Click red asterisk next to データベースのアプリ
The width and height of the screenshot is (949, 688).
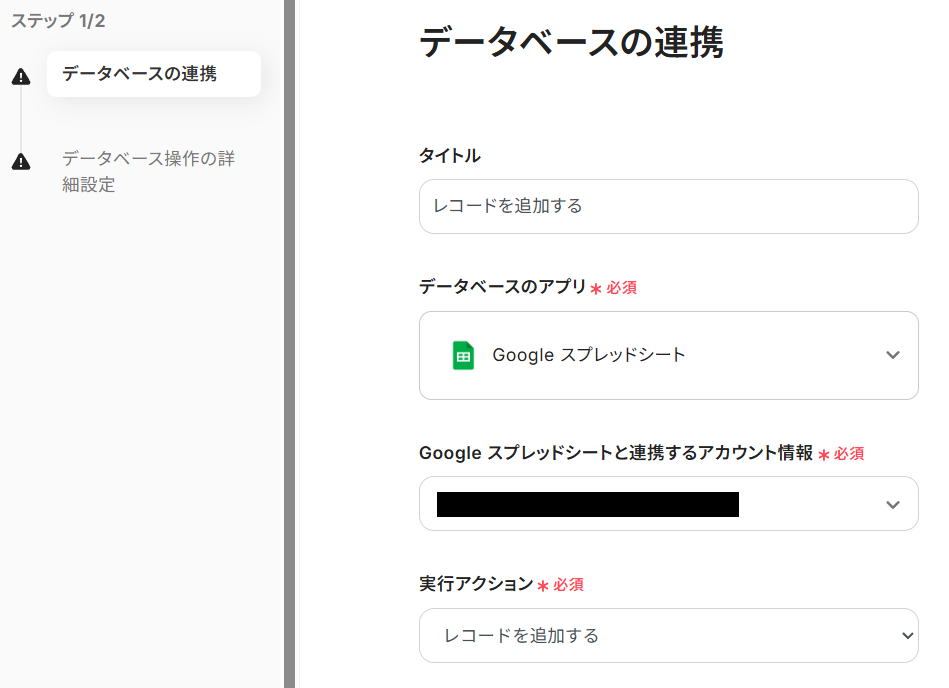(596, 289)
